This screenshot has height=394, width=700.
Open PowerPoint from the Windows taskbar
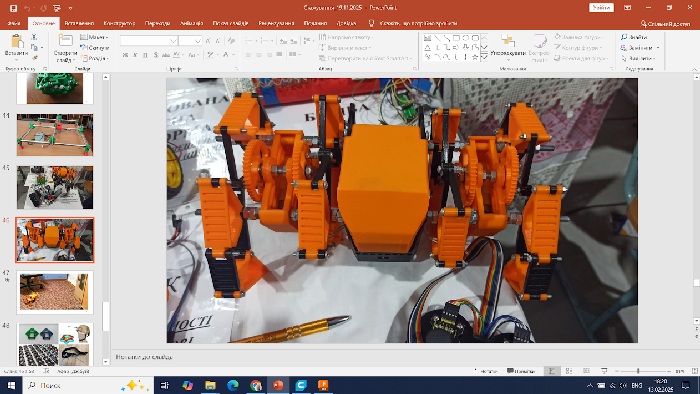click(x=278, y=385)
